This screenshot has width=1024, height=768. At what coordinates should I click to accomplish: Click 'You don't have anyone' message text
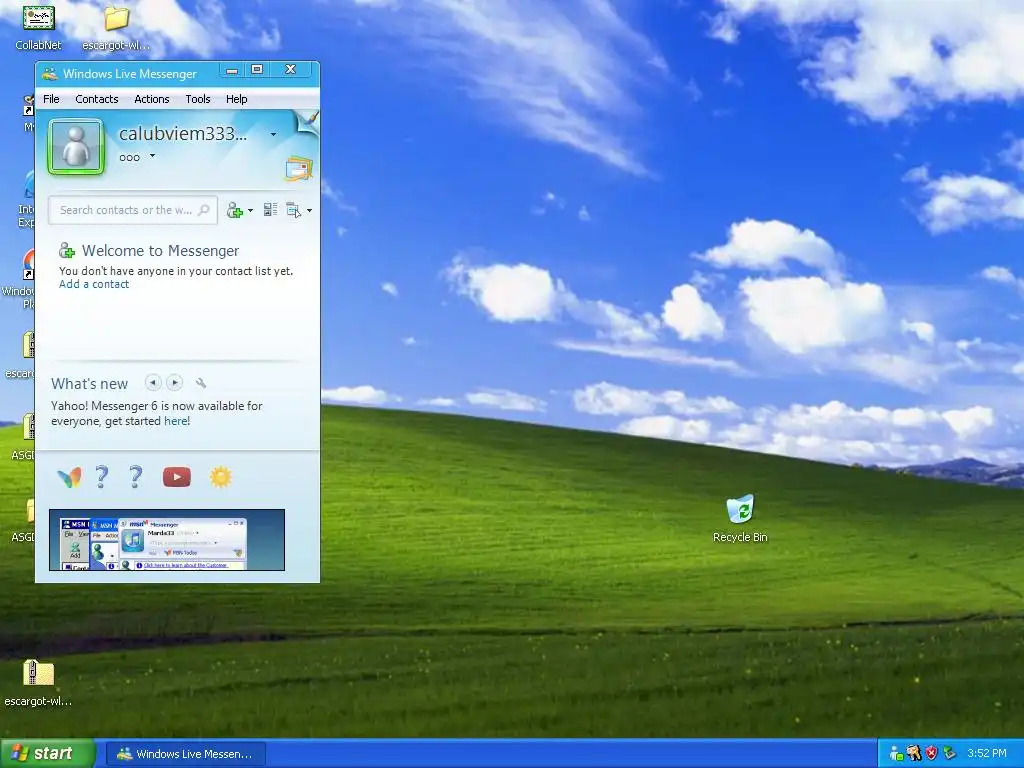[x=176, y=271]
